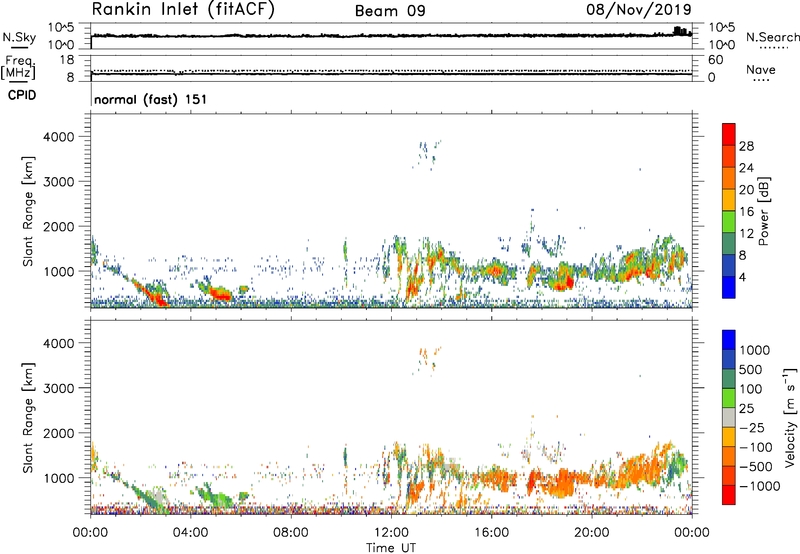The width and height of the screenshot is (800, 554).
Task: Click the '-25' label on velocity colorbar
Action: pyautogui.click(x=752, y=428)
